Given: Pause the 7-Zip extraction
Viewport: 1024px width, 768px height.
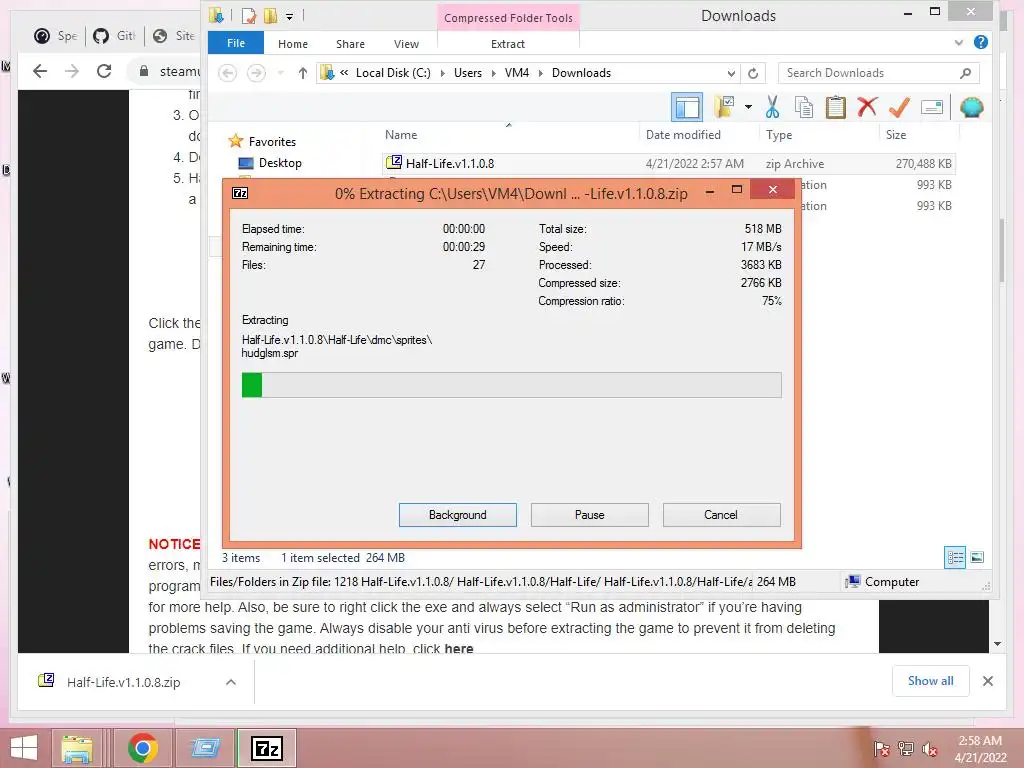Looking at the screenshot, I should (x=589, y=515).
